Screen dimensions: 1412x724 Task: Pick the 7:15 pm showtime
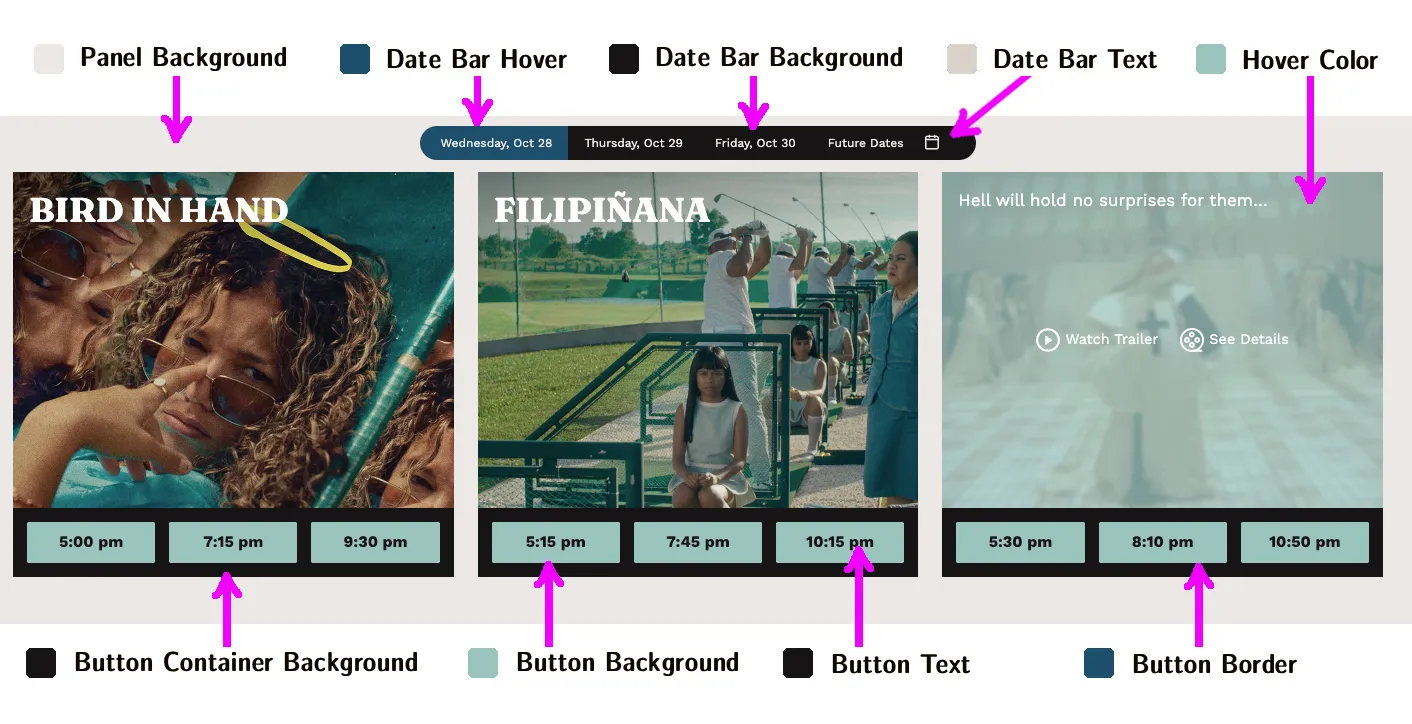click(233, 542)
